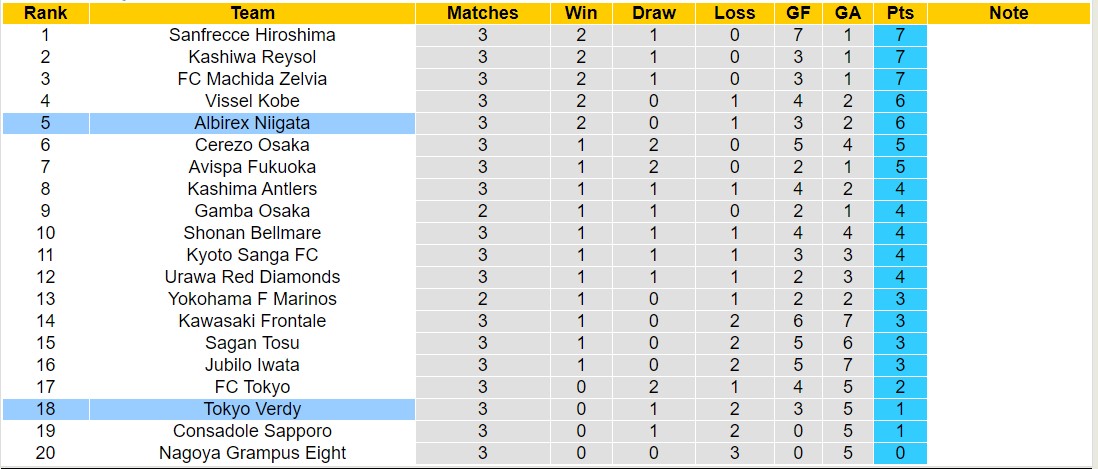
Task: Select FC Machida Zelvia in the table
Action: [x=252, y=79]
